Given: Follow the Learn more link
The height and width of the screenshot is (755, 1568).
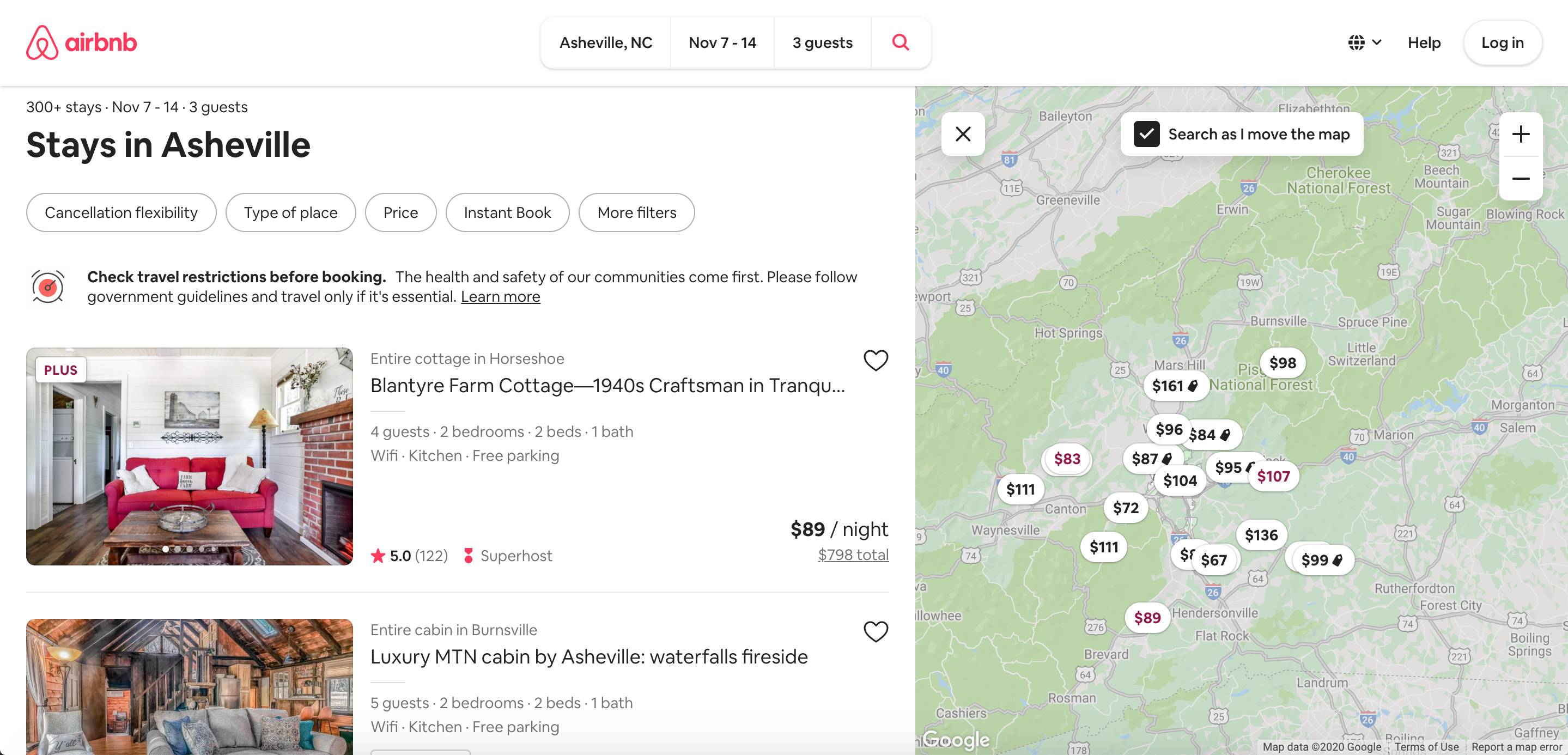Looking at the screenshot, I should [500, 296].
